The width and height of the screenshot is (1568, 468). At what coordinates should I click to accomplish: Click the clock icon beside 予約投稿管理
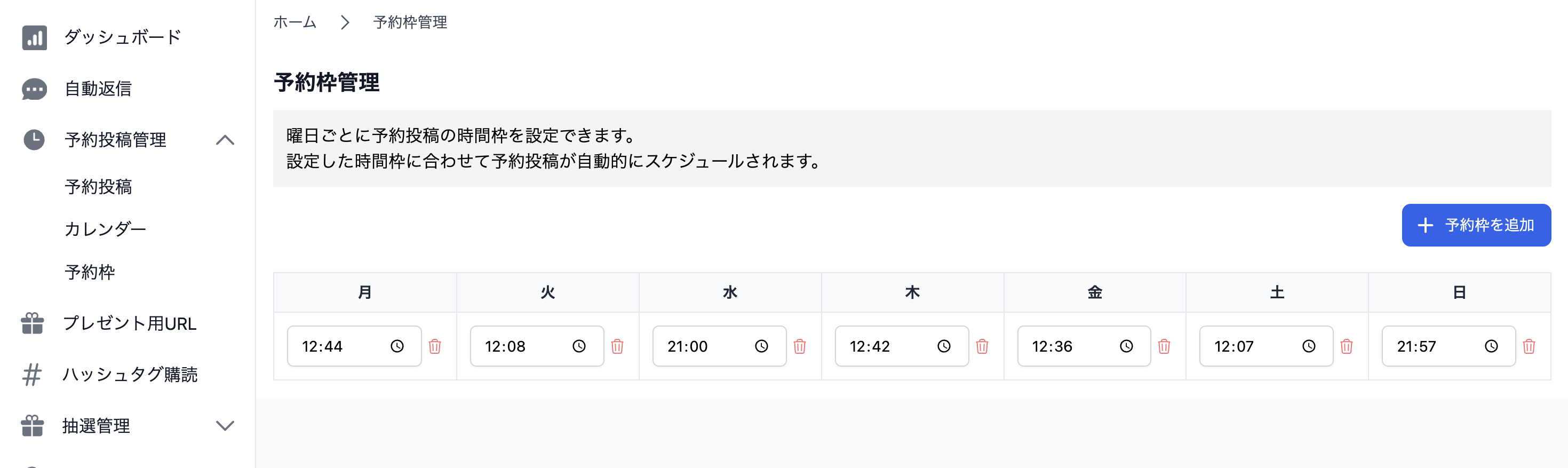[34, 139]
